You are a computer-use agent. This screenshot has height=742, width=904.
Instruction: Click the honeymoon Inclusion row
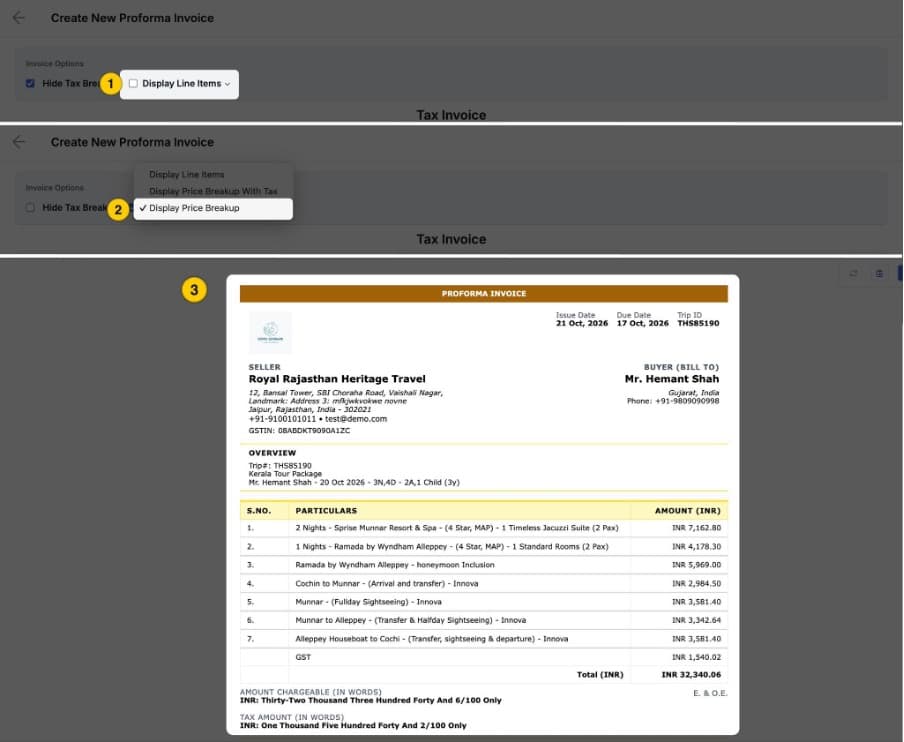484,565
